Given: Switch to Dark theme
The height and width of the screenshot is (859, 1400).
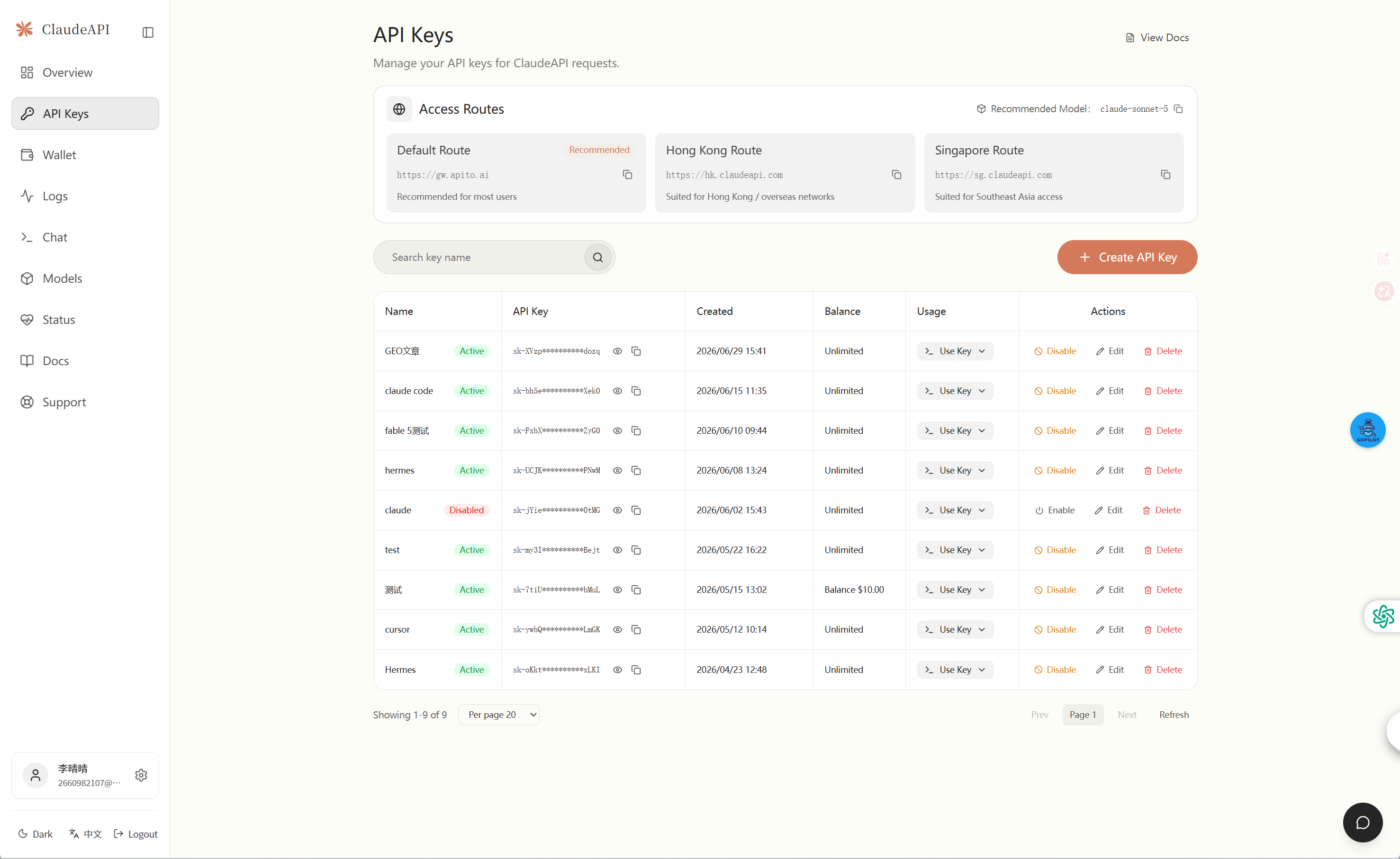Looking at the screenshot, I should pos(35,833).
